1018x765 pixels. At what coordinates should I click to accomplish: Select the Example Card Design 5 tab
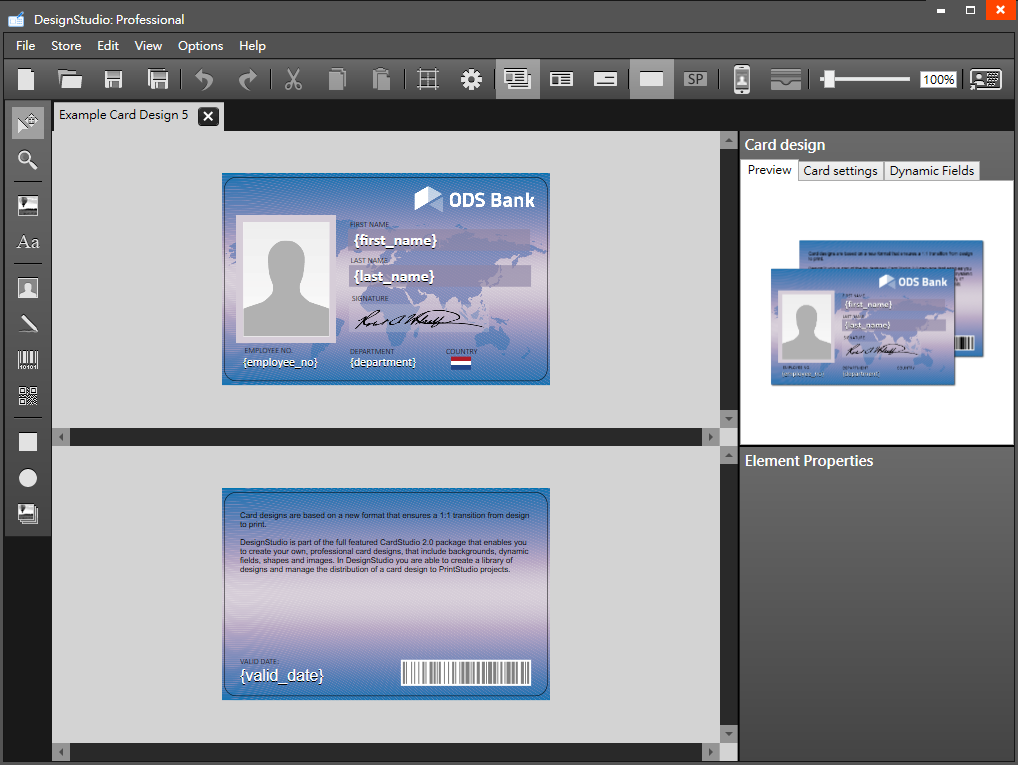(123, 115)
